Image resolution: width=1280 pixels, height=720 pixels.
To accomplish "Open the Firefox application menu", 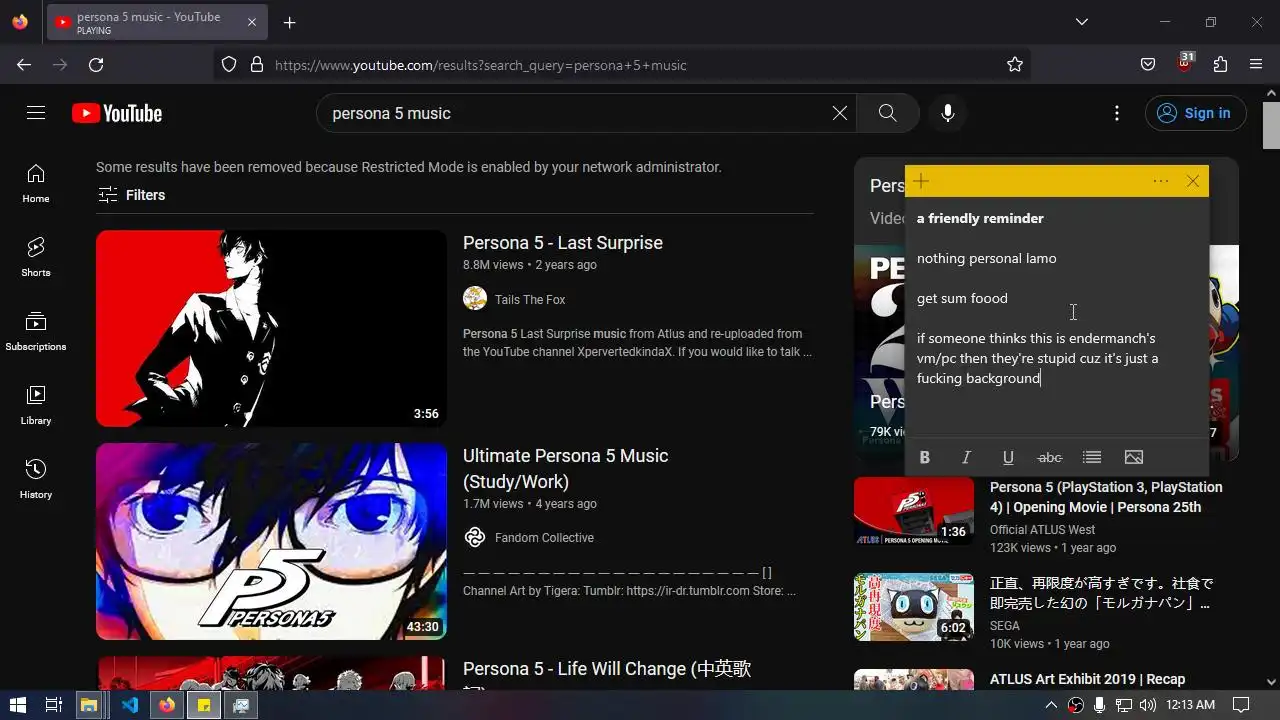I will (1256, 65).
